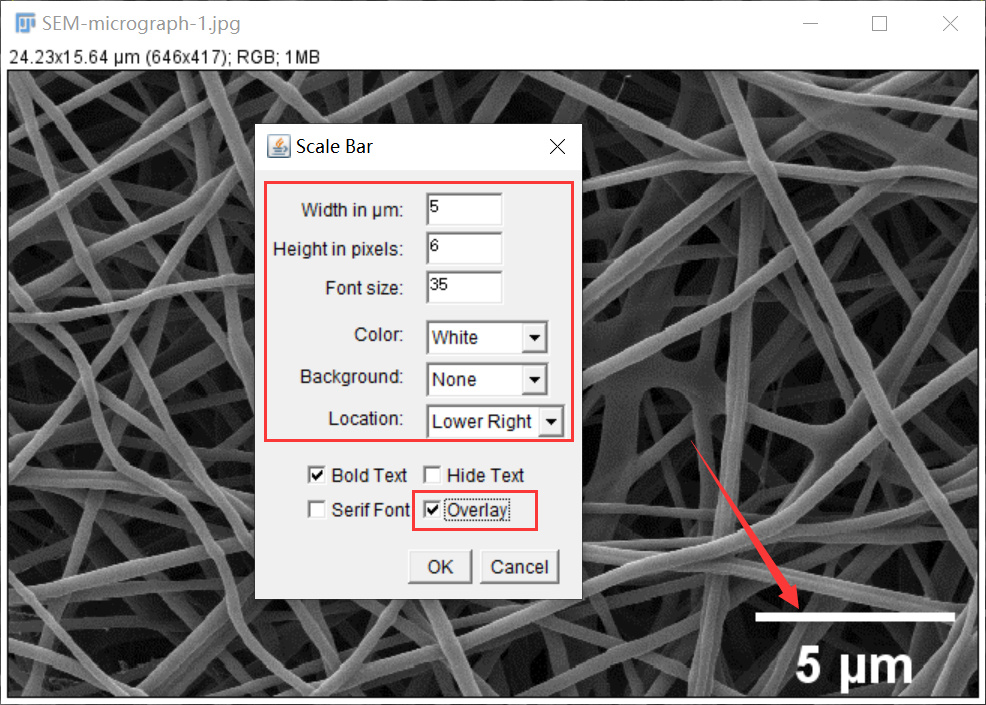Click the Java icon in the Scale Bar dialog

point(279,147)
